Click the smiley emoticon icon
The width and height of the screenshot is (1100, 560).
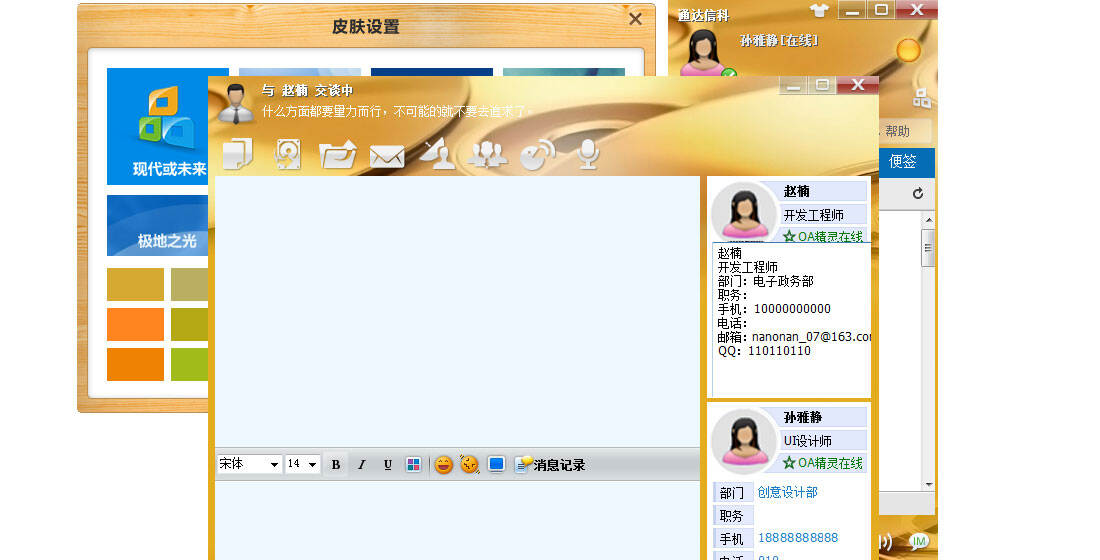[443, 464]
